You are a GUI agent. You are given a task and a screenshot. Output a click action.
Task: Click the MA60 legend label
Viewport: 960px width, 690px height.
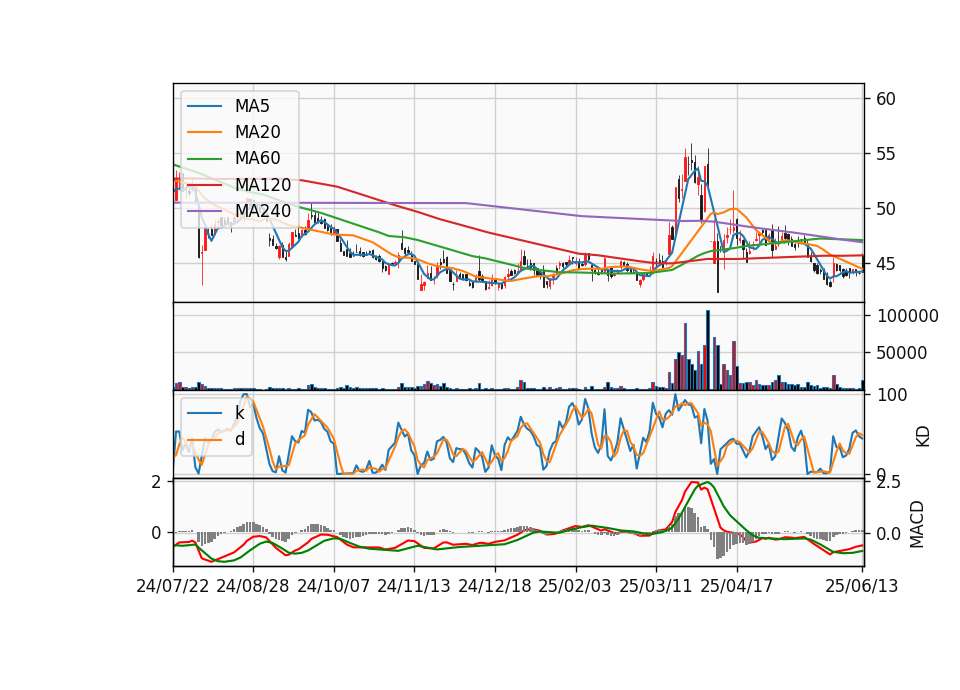pos(258,159)
